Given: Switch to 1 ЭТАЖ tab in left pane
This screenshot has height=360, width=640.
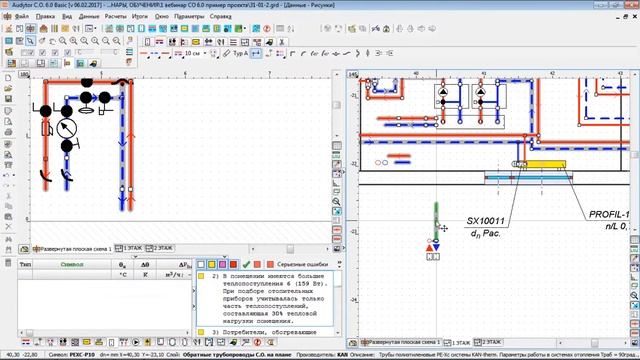Looking at the screenshot, I should coord(129,248).
